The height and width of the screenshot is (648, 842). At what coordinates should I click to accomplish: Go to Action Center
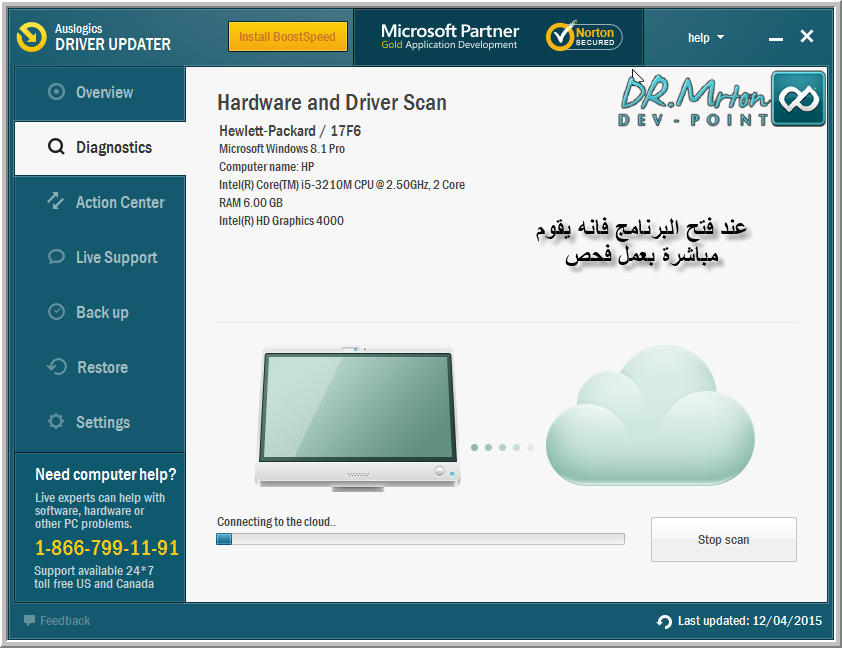pos(100,202)
